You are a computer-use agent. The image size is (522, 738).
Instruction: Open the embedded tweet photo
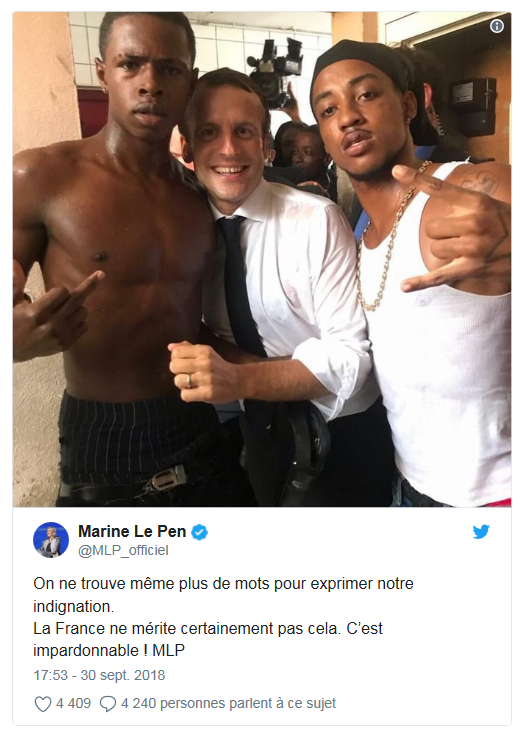[x=262, y=259]
